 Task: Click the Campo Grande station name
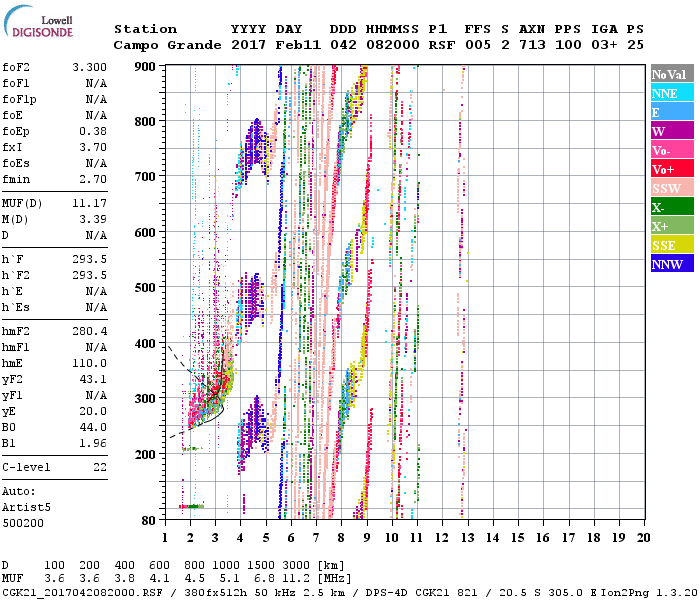167,45
